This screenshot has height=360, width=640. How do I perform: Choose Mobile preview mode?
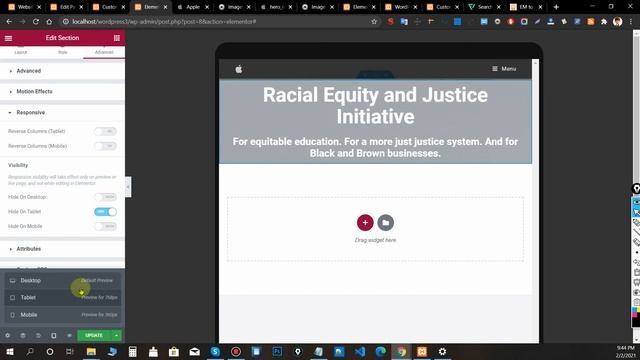[x=62, y=315]
